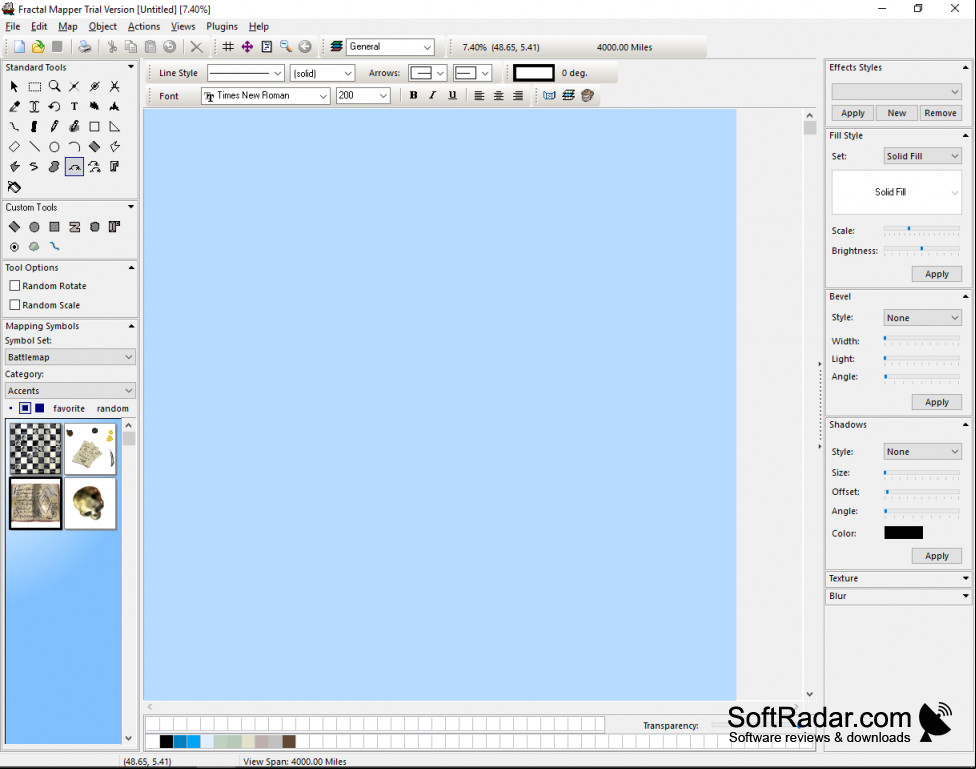Pick the arrow Select tool in Standard Tools
Viewport: 976px width, 769px height.
[x=14, y=87]
